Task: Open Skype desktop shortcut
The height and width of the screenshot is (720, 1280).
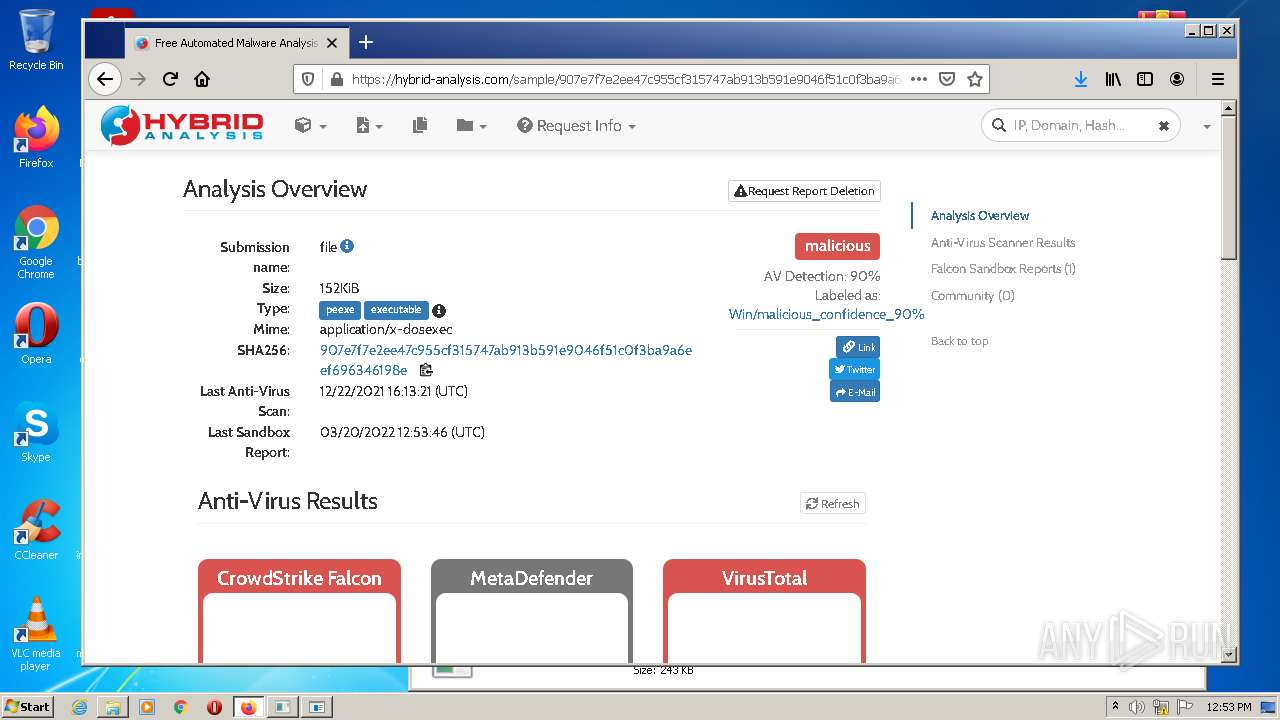Action: pyautogui.click(x=36, y=432)
